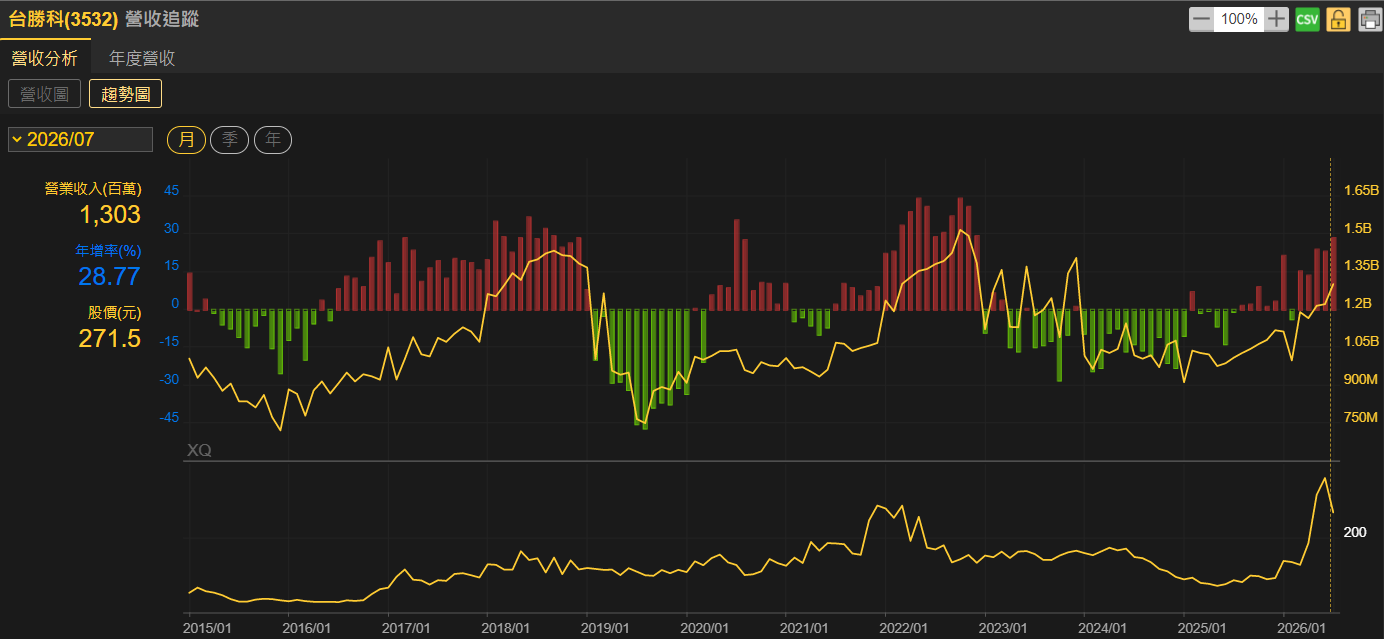This screenshot has width=1384, height=639.
Task: Click the 2017/01 x-axis label
Action: click(x=407, y=628)
